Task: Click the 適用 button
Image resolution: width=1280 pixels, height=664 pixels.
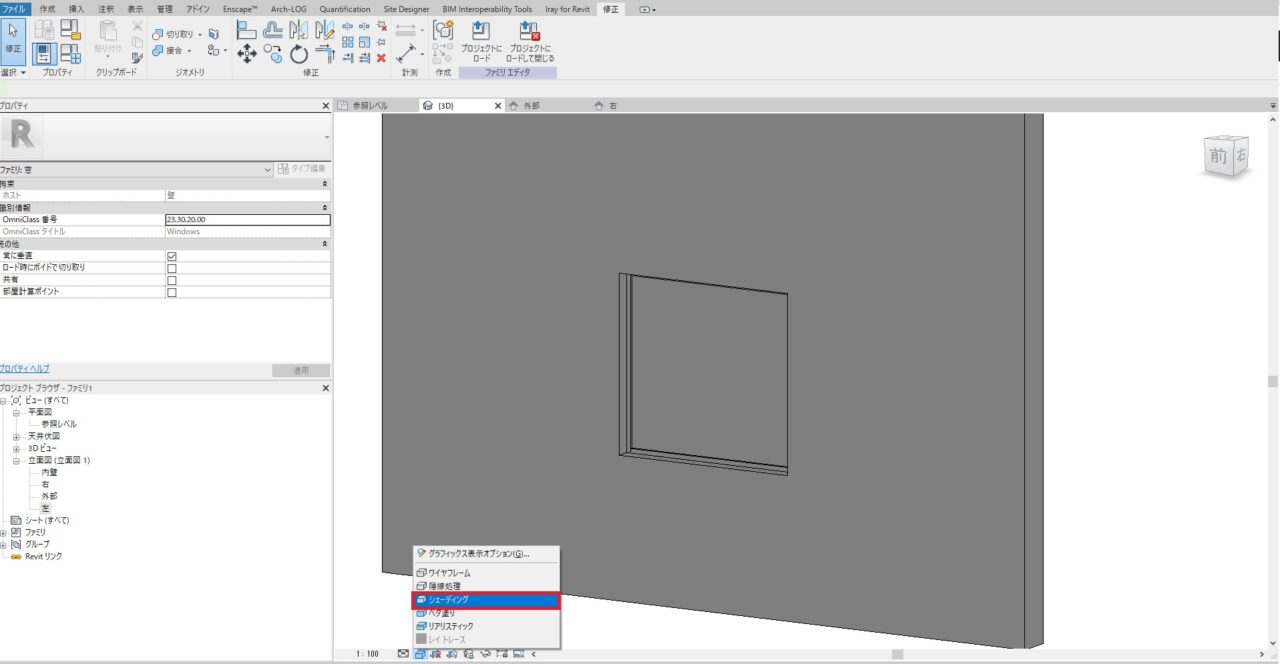Action: pyautogui.click(x=300, y=370)
